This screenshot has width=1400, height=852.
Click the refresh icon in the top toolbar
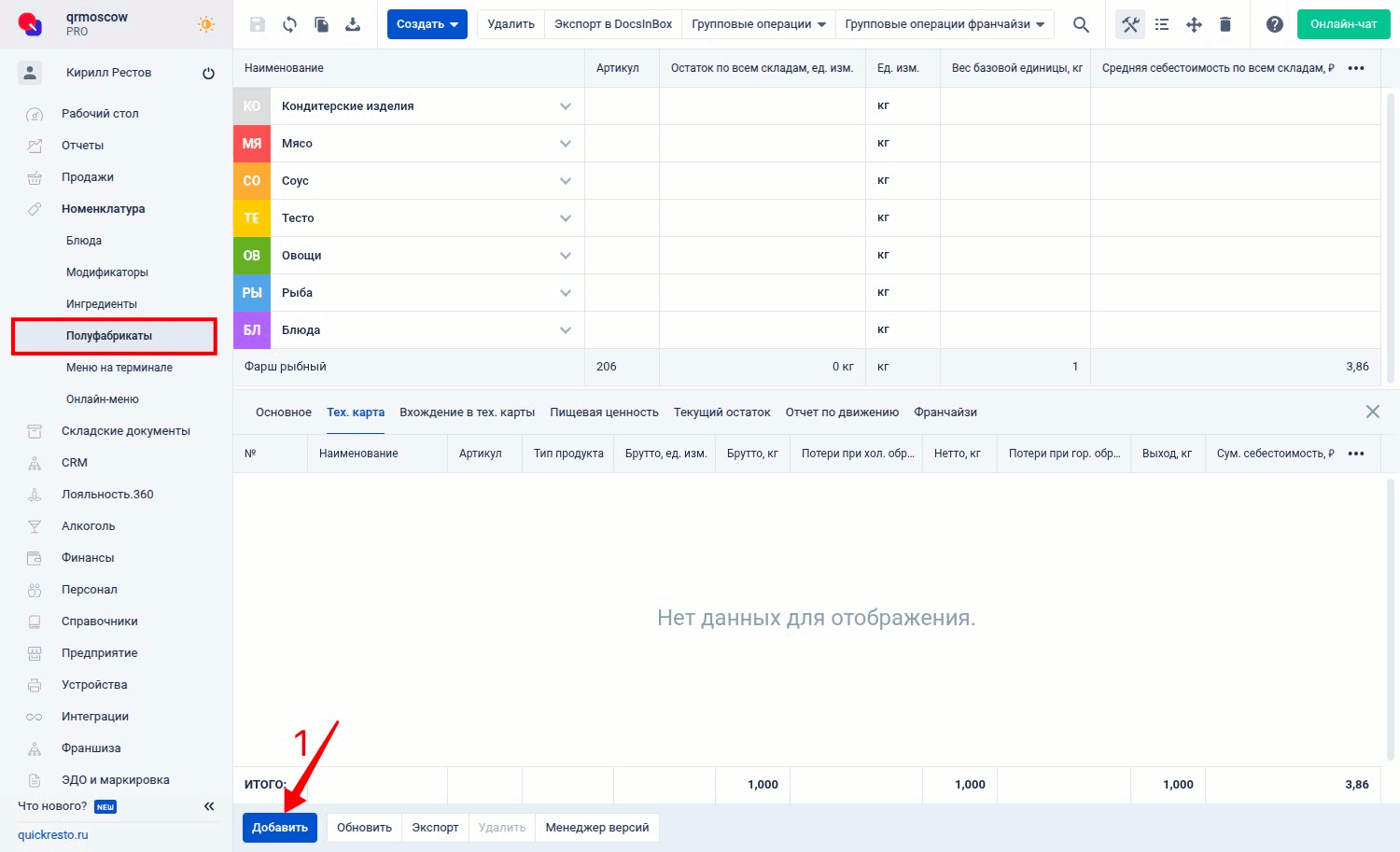289,23
